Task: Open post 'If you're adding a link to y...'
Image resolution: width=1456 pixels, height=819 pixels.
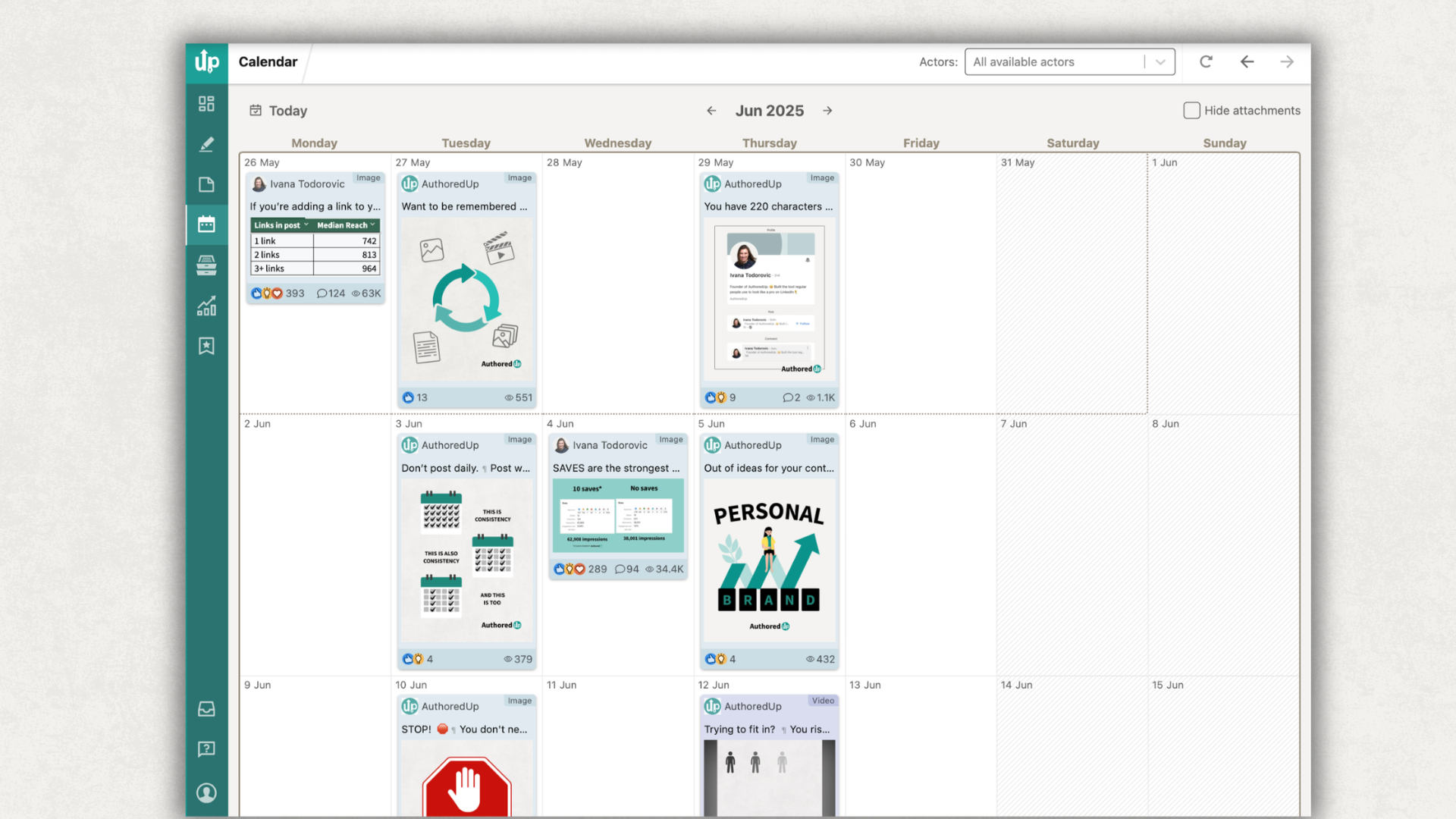Action: [315, 206]
